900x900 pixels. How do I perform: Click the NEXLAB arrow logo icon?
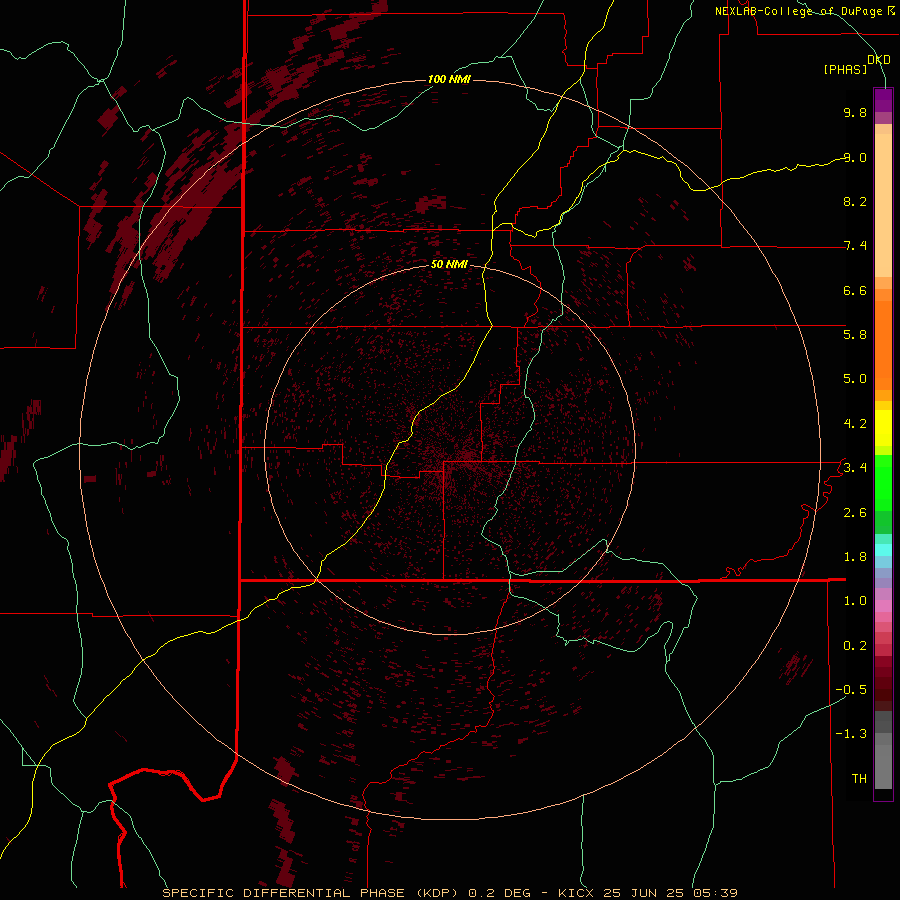pyautogui.click(x=891, y=10)
